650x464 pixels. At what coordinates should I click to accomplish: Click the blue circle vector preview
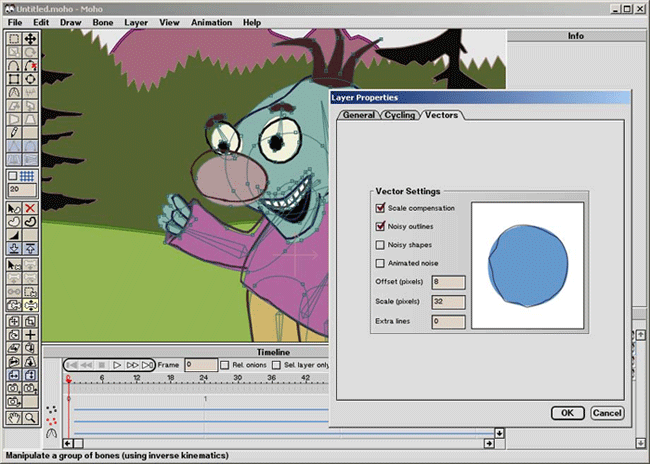(528, 266)
